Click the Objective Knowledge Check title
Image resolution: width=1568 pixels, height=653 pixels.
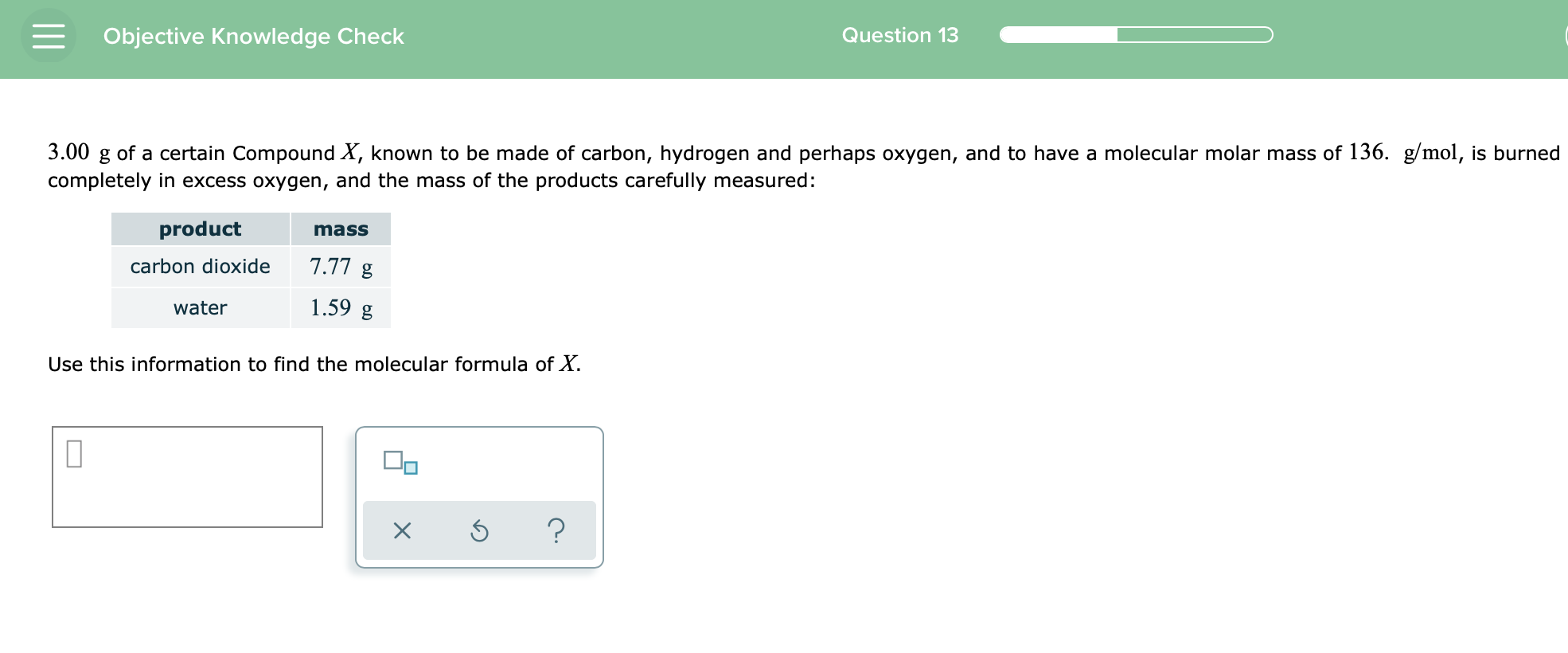[x=255, y=36]
